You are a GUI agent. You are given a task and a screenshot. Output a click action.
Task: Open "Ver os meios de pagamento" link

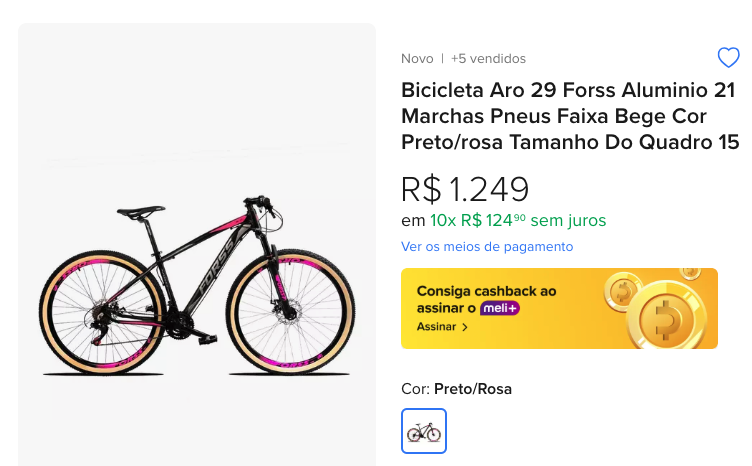487,246
